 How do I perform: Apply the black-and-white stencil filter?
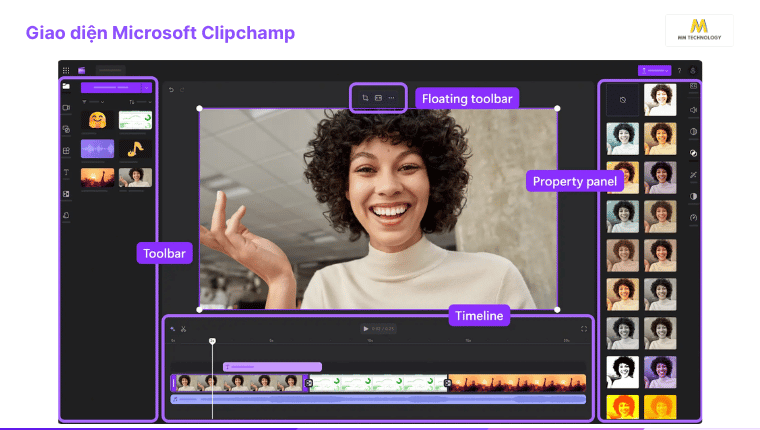623,372
